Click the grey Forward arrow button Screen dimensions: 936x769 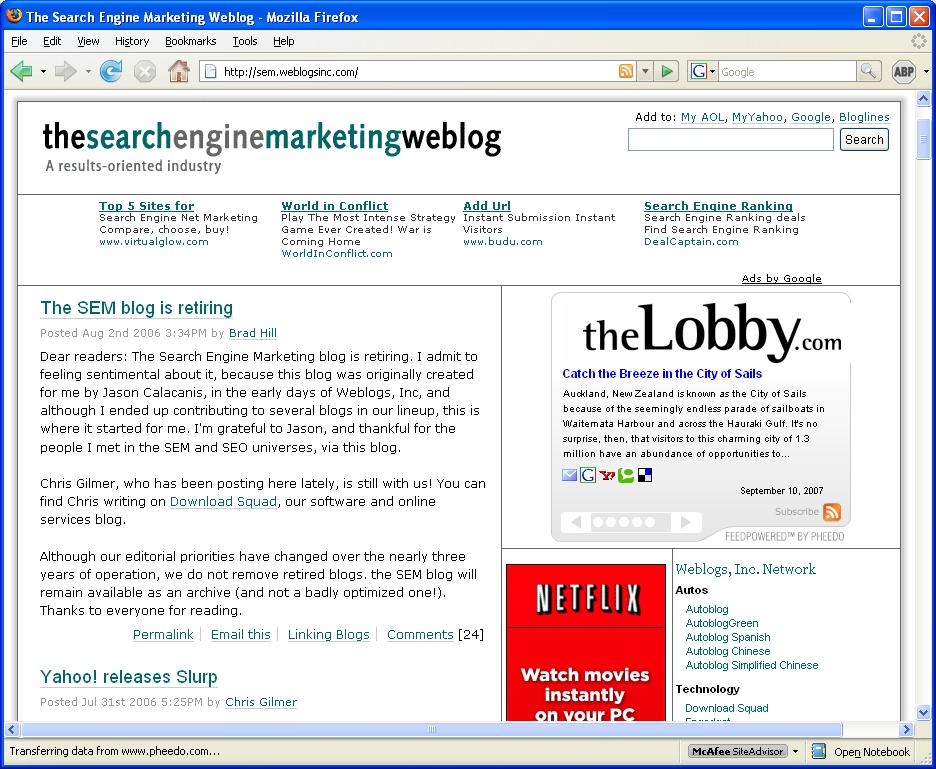(x=65, y=72)
